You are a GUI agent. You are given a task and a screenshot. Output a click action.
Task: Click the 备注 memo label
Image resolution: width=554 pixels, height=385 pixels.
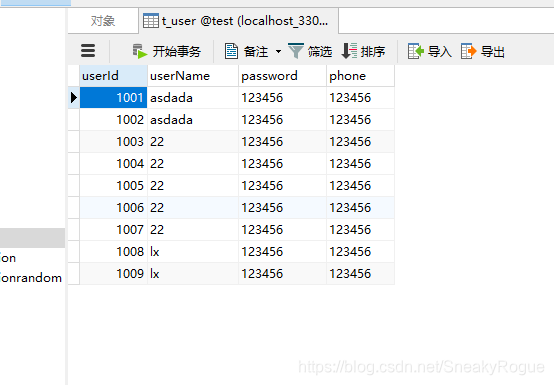click(256, 52)
